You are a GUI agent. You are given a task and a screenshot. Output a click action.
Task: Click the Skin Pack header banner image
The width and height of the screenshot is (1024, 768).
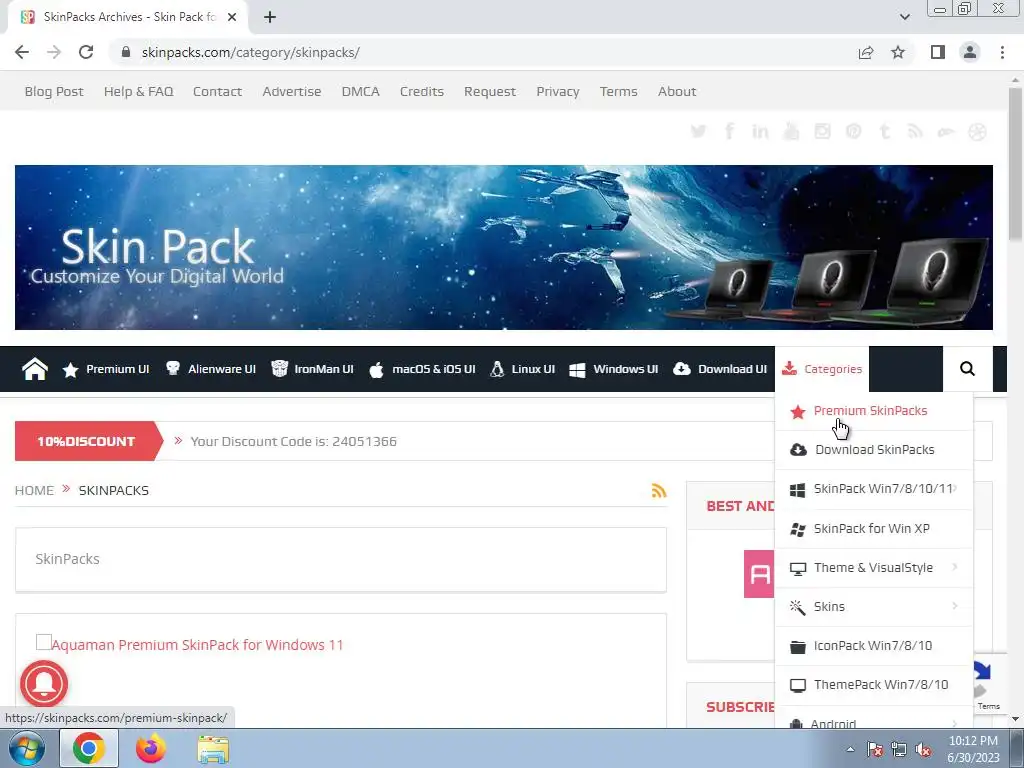(x=504, y=248)
